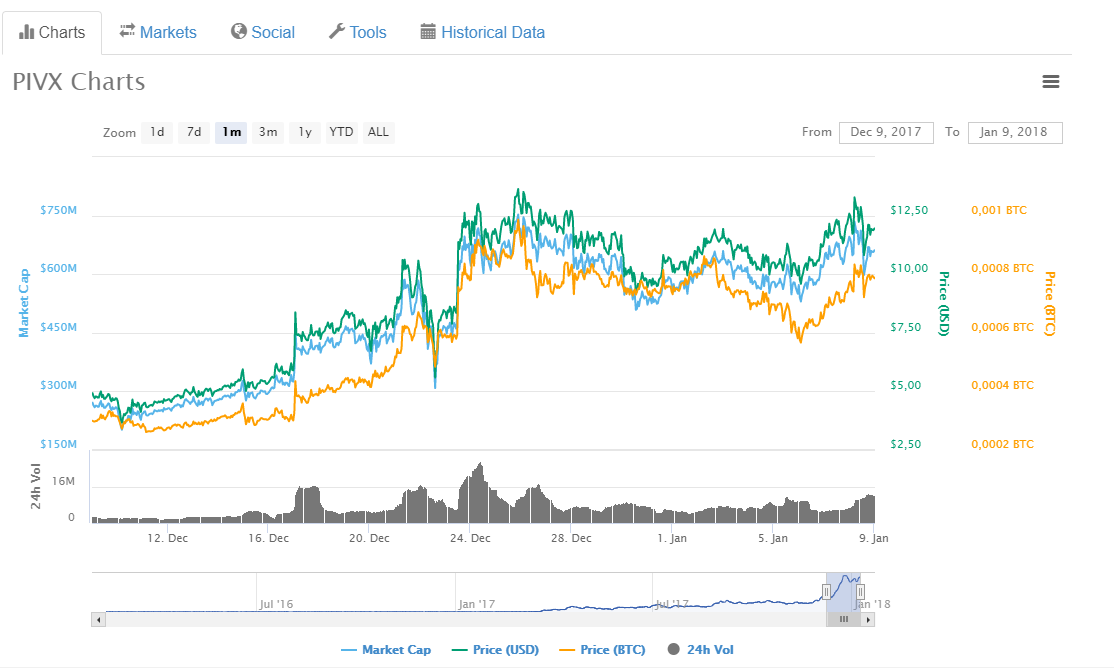Switch to the Markets tab
The width and height of the screenshot is (1114, 668).
point(158,32)
